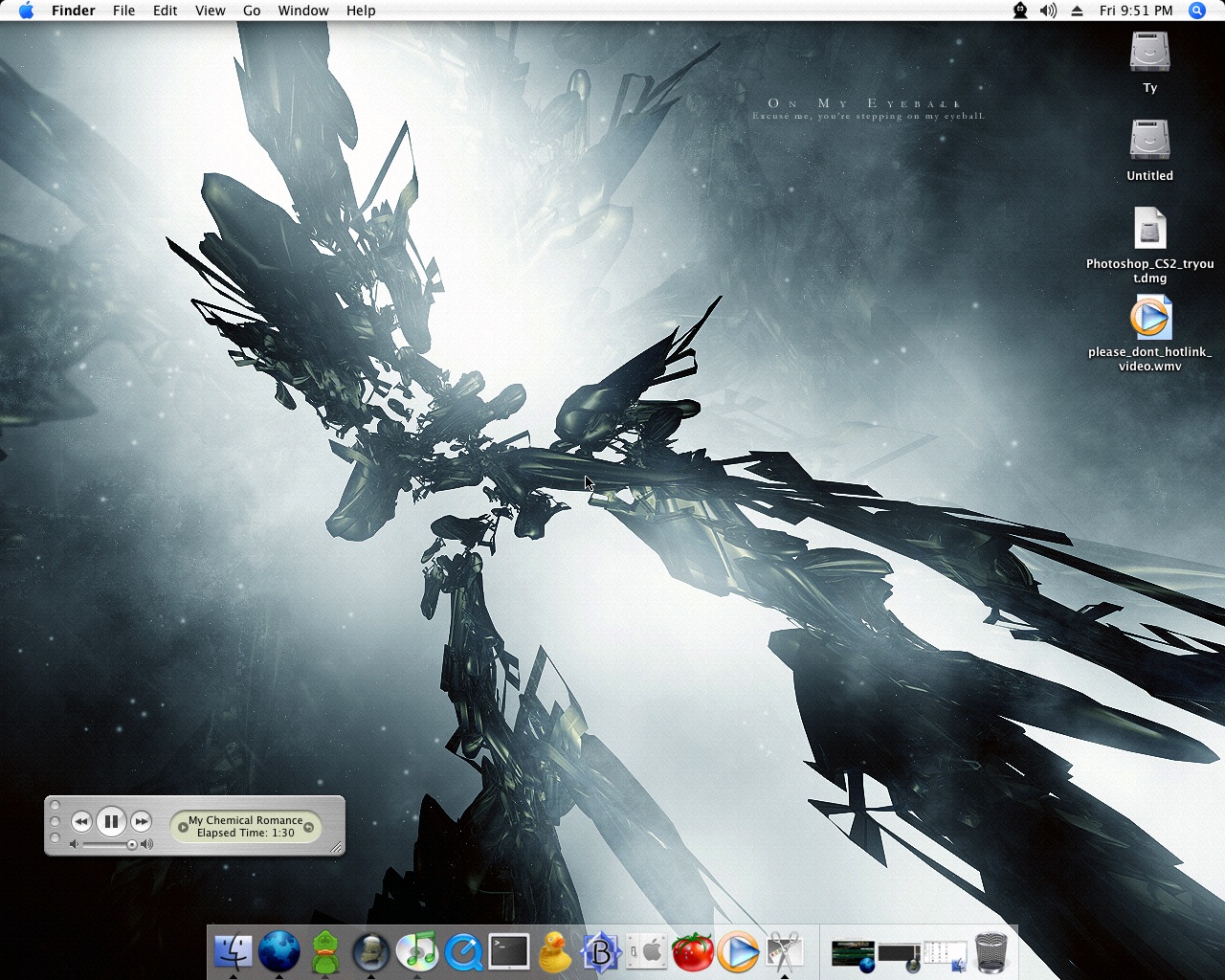Image resolution: width=1225 pixels, height=980 pixels.
Task: Launch Cyberduck yellow duck icon
Action: [555, 951]
